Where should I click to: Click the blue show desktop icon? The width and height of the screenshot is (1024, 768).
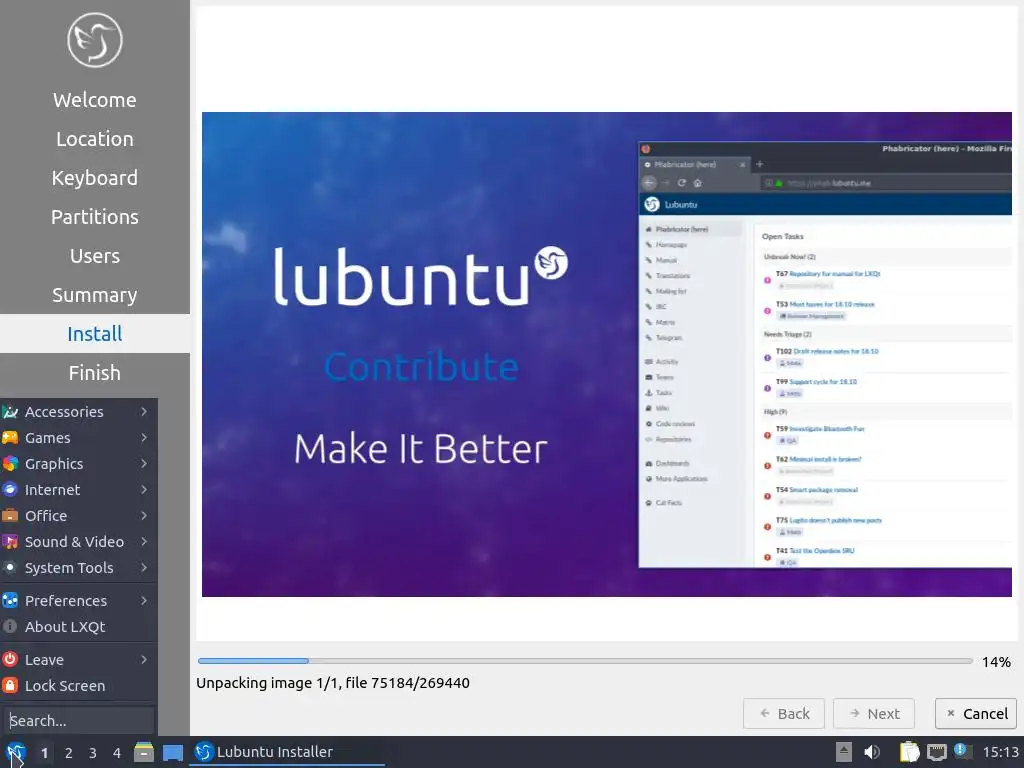[x=172, y=752]
